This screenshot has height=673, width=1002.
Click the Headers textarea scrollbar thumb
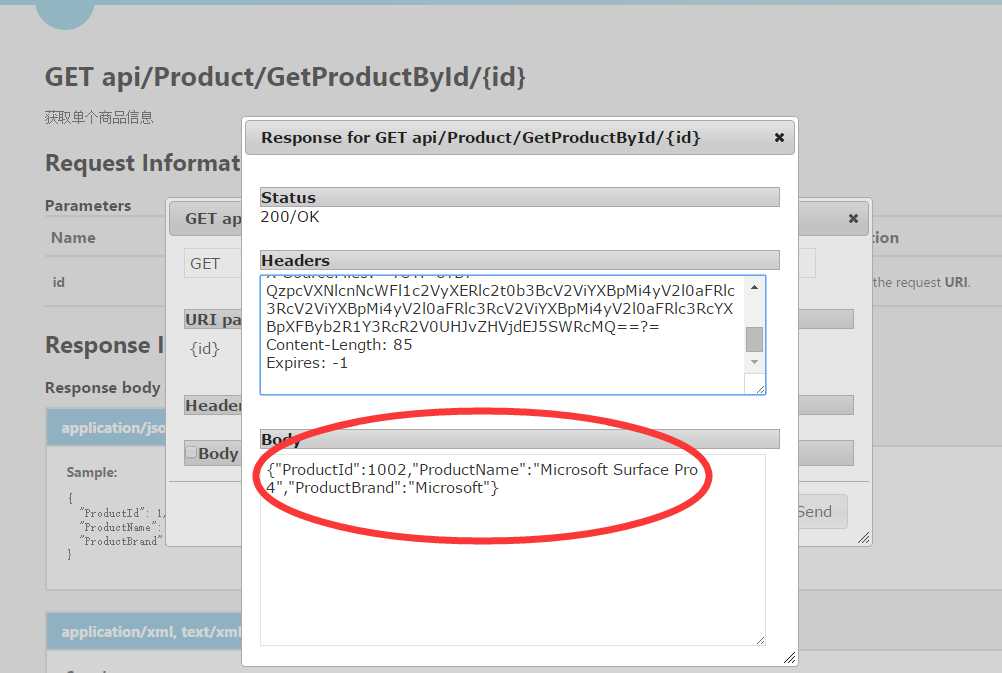(754, 339)
